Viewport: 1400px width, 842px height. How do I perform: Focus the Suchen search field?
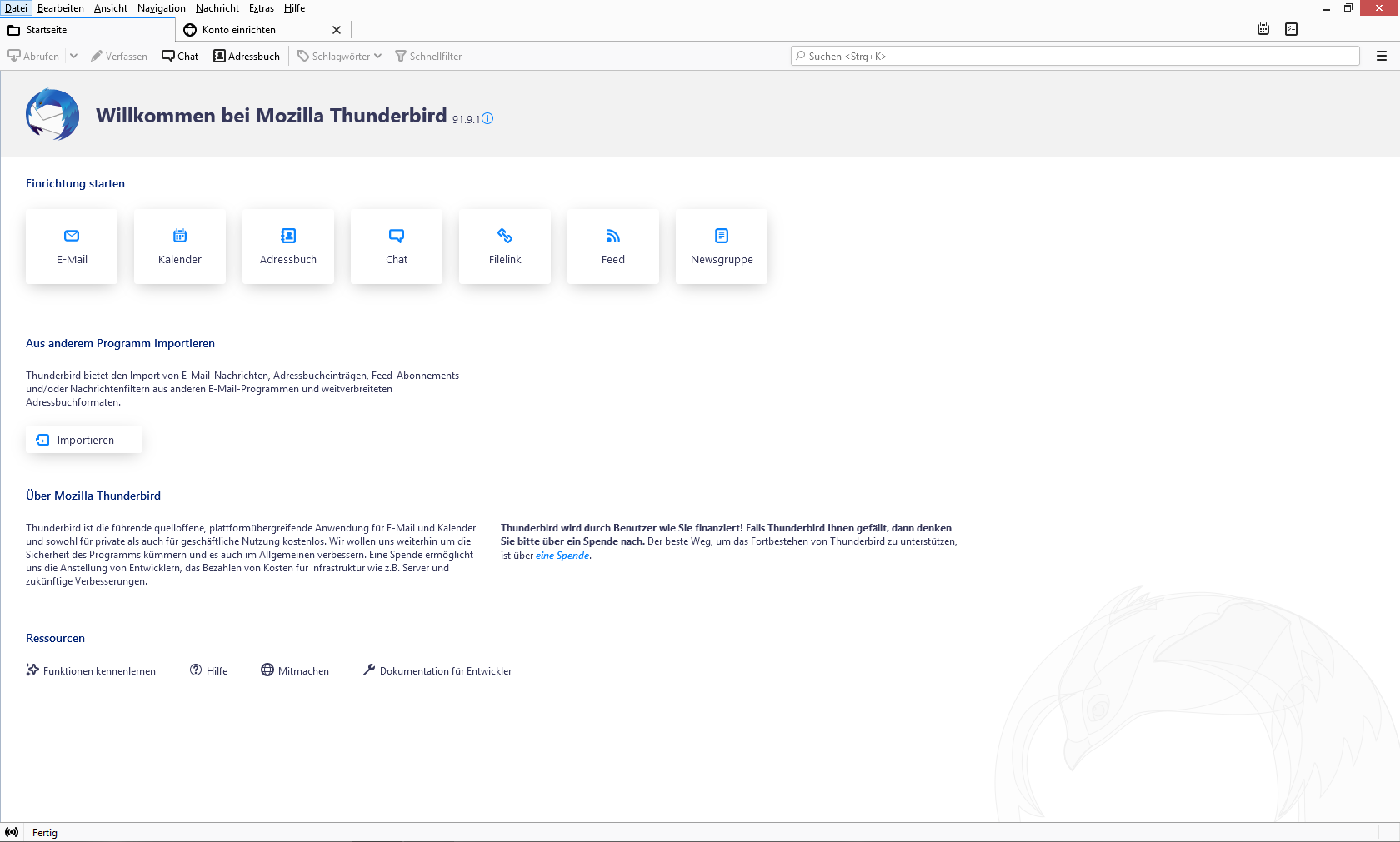coord(1075,56)
